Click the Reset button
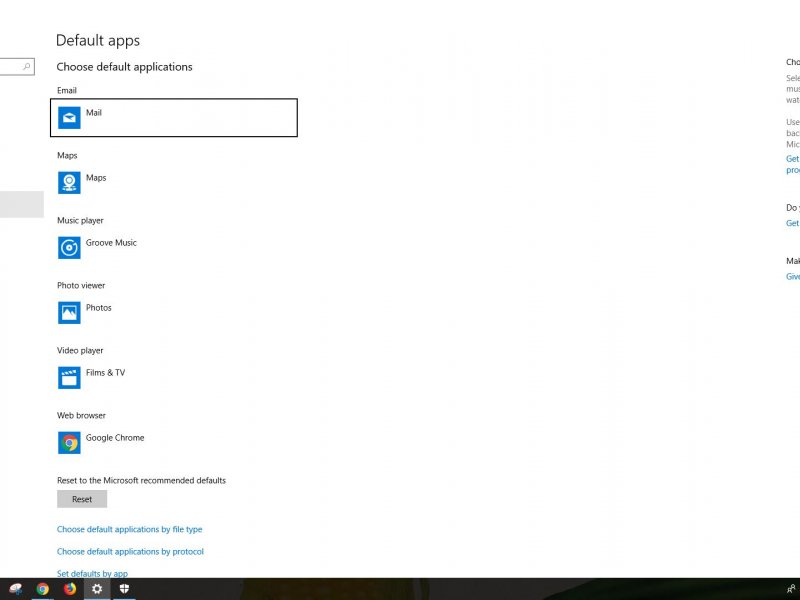The height and width of the screenshot is (600, 800). coord(82,499)
